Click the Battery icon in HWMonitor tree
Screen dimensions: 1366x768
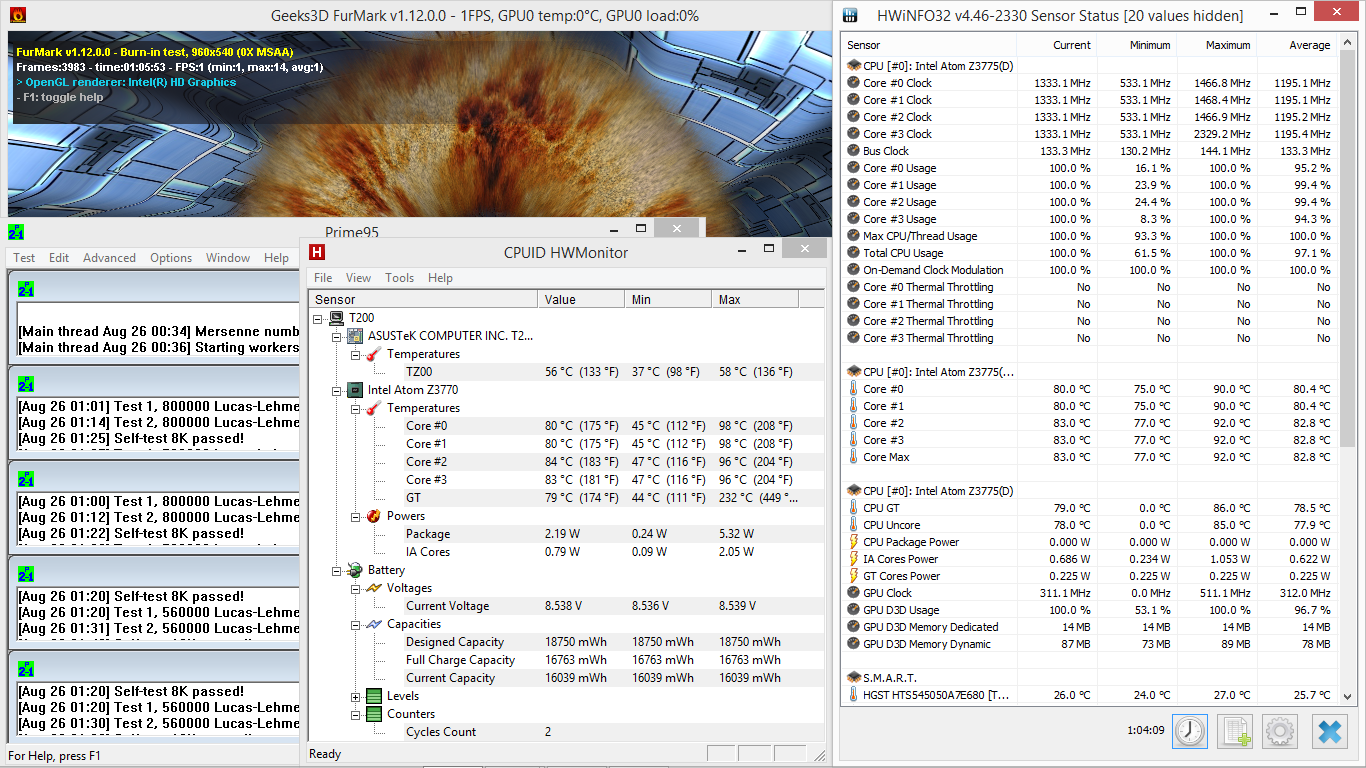coord(355,570)
